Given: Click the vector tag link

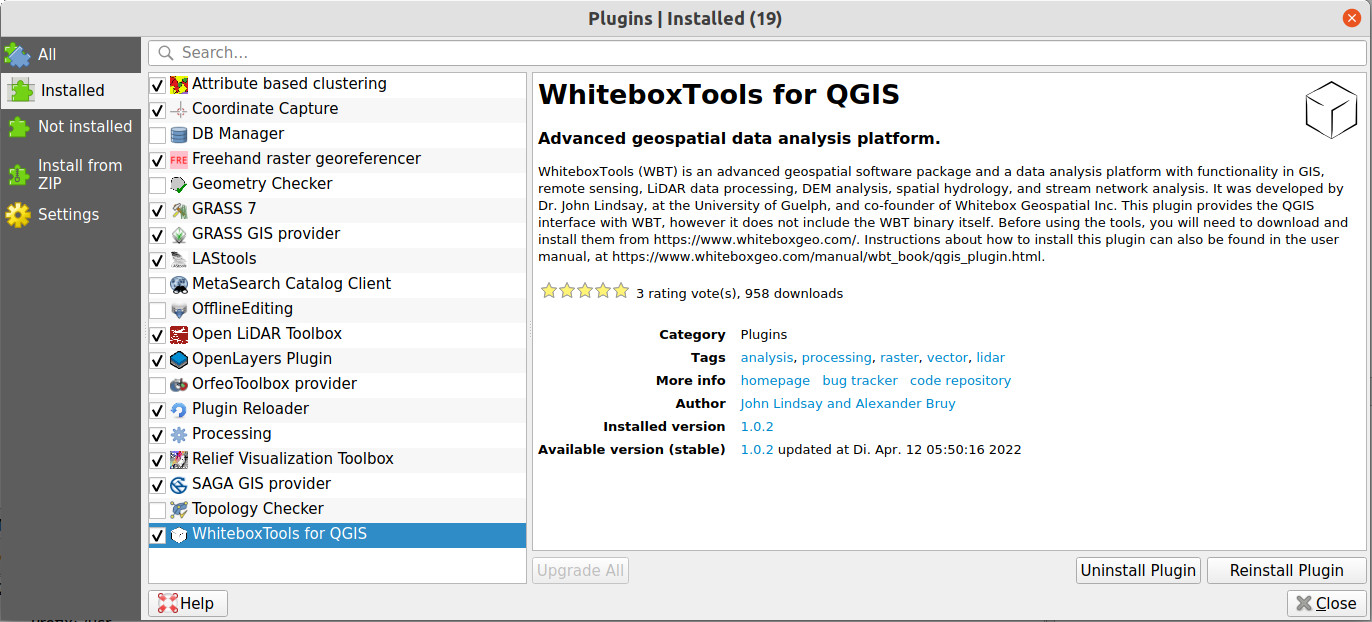Looking at the screenshot, I should [x=947, y=357].
